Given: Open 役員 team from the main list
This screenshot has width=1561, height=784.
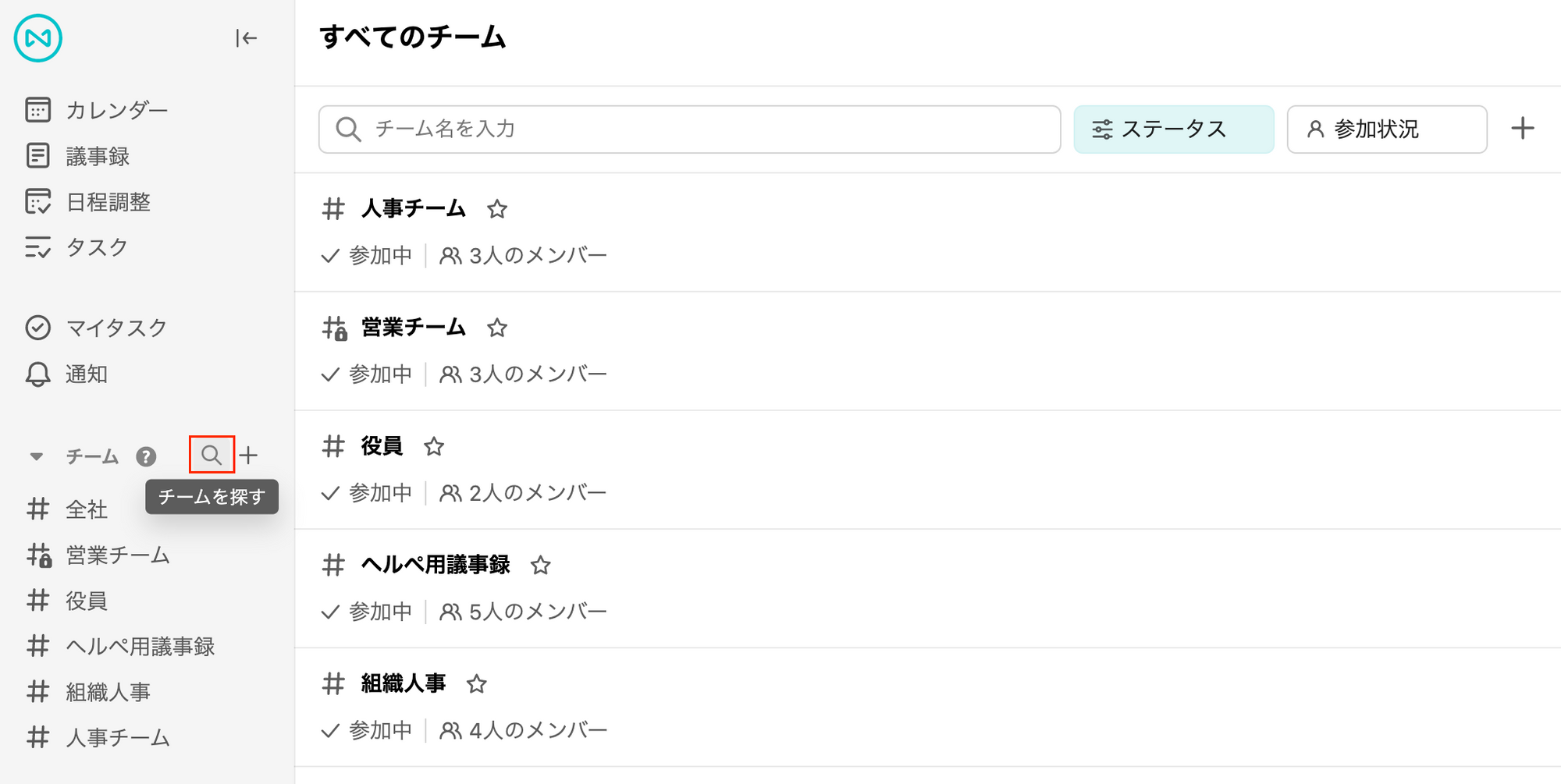Looking at the screenshot, I should pyautogui.click(x=382, y=446).
